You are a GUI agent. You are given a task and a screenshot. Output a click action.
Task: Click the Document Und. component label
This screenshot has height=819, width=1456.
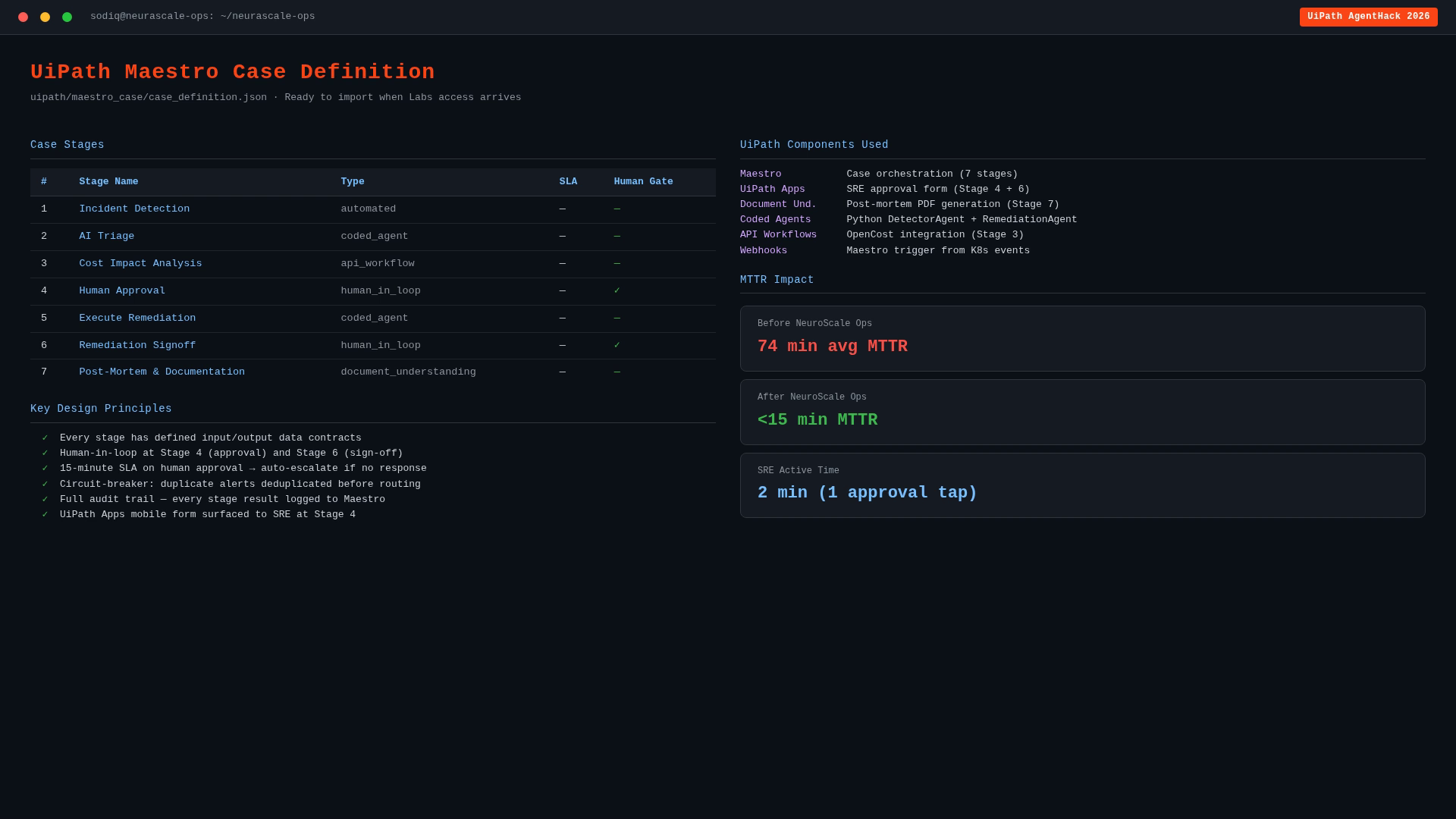778,205
